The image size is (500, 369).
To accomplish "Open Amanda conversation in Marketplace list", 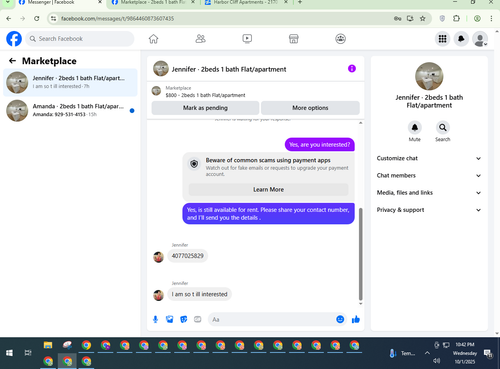I will click(70, 110).
